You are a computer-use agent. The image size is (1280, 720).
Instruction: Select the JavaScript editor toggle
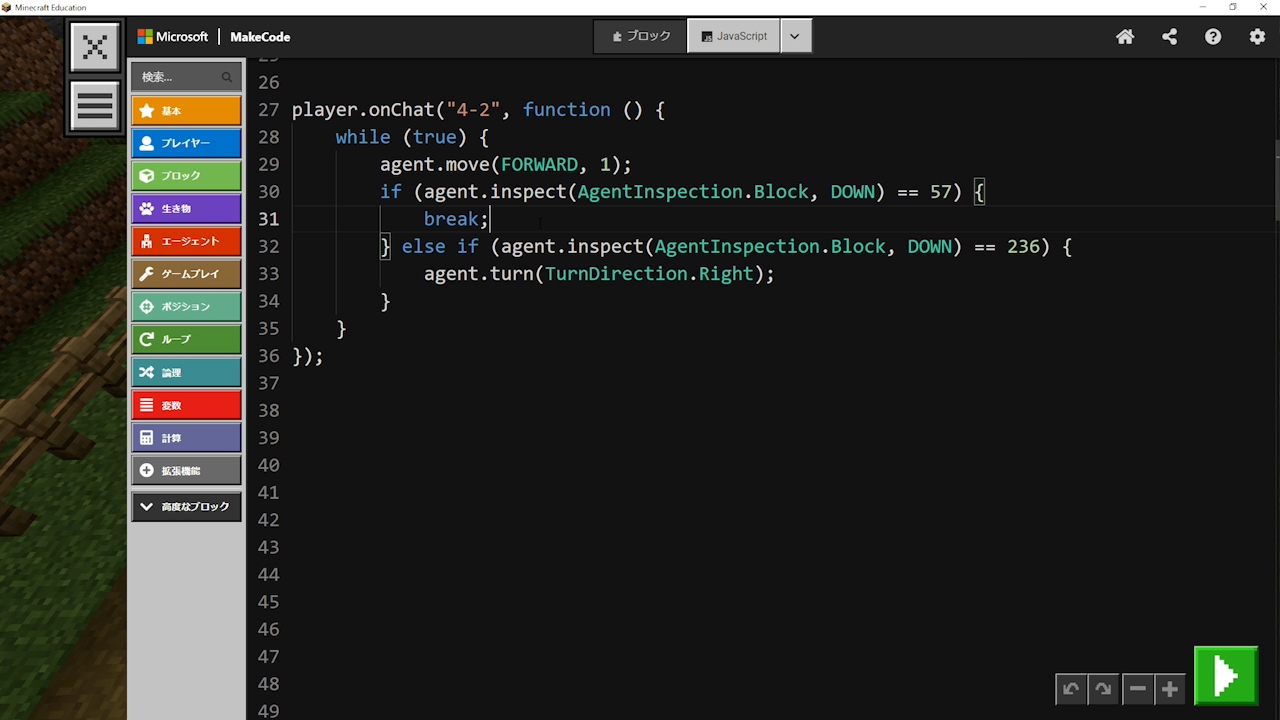point(734,36)
